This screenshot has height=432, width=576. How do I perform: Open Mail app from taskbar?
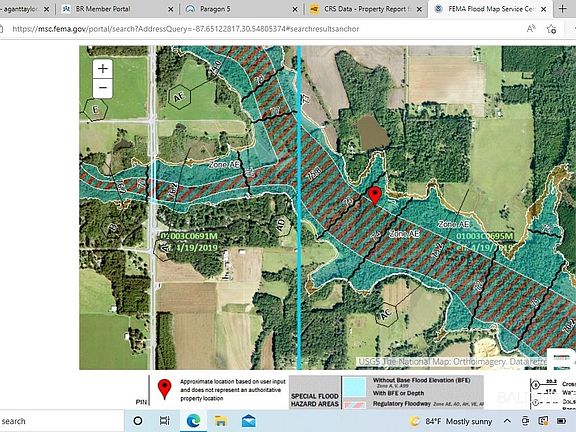[x=249, y=421]
